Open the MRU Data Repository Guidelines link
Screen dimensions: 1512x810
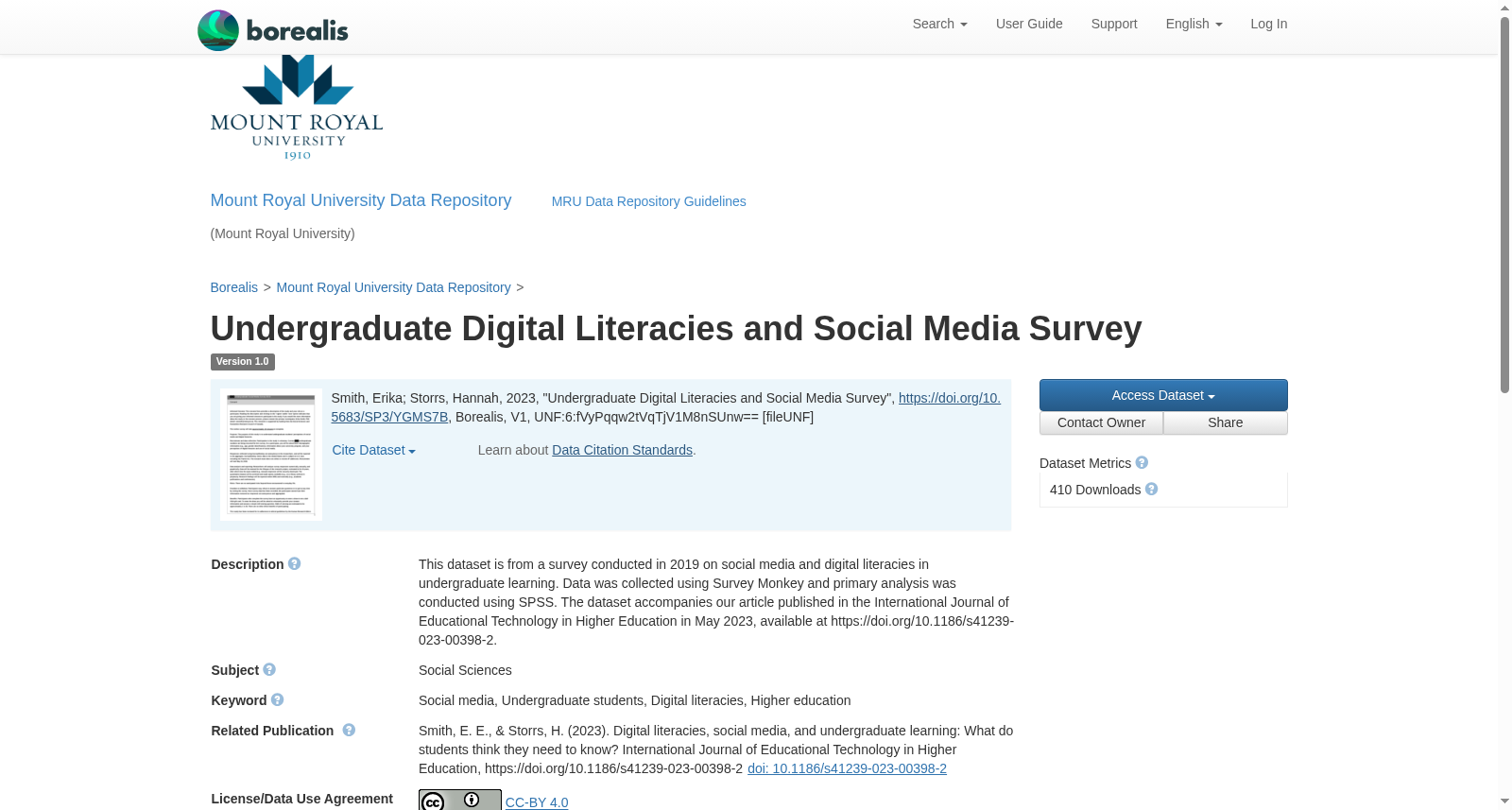[649, 201]
